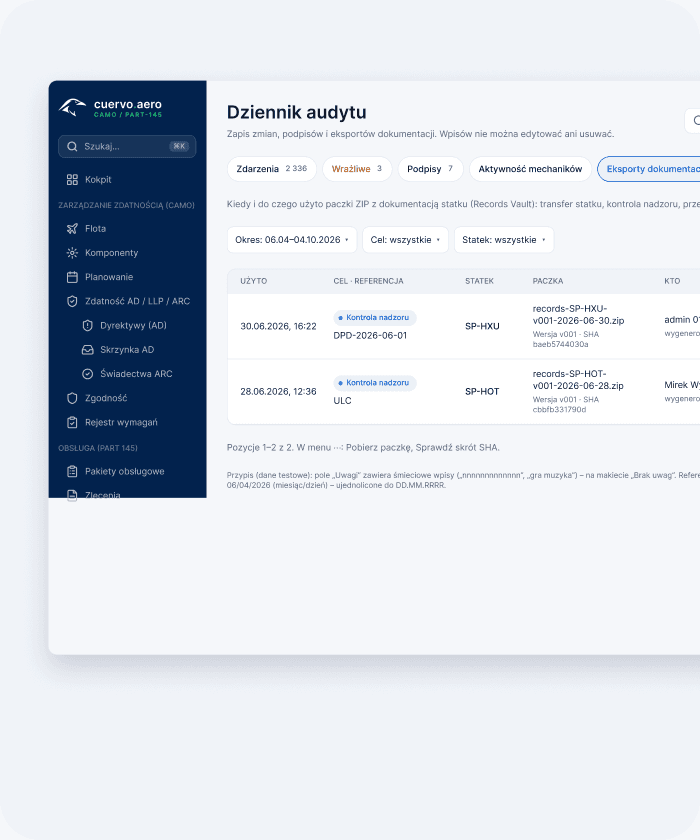Image resolution: width=700 pixels, height=840 pixels.
Task: Click the Komponenty gear icon
Action: point(72,253)
